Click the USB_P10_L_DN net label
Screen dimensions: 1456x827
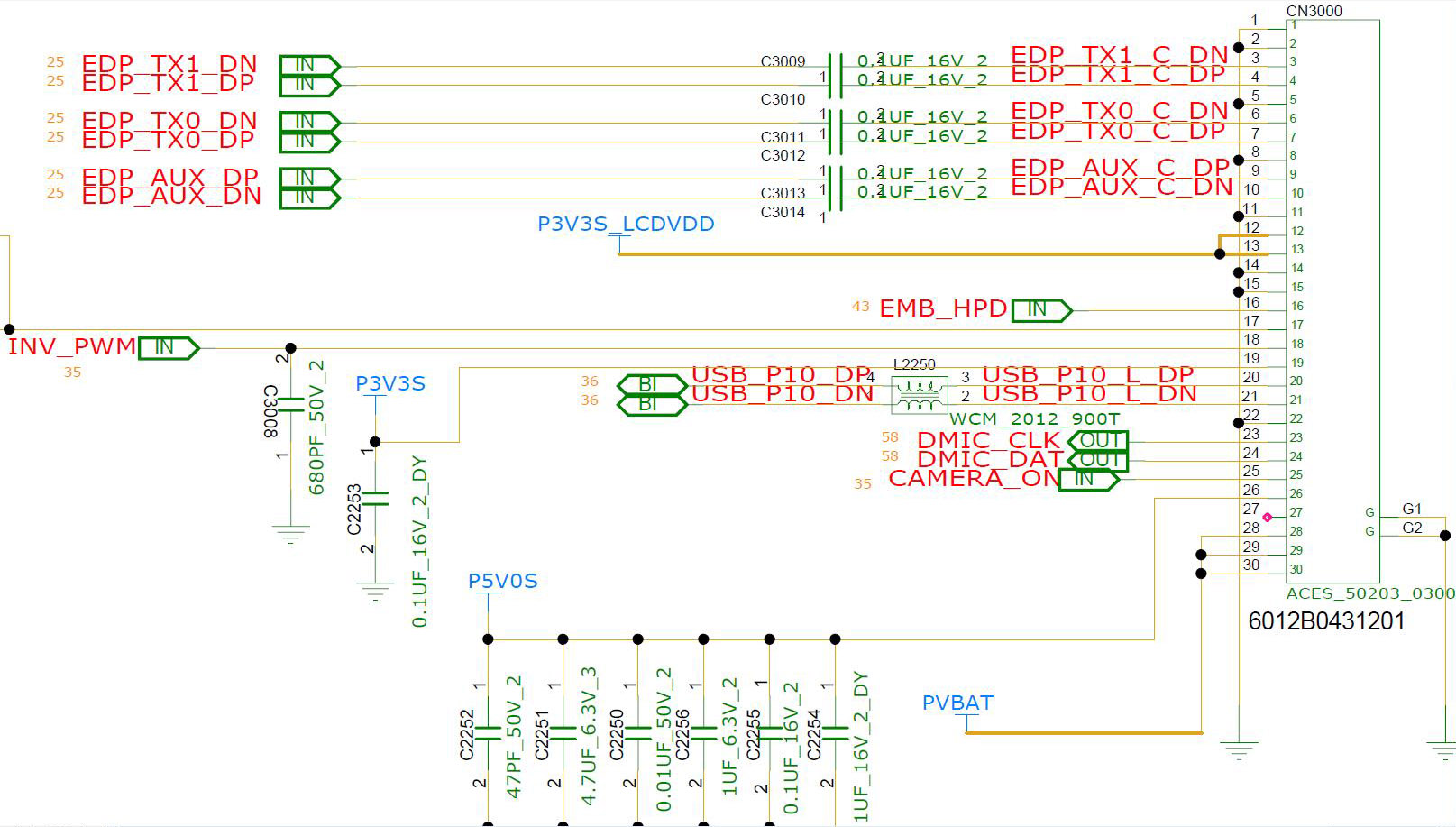click(1089, 394)
